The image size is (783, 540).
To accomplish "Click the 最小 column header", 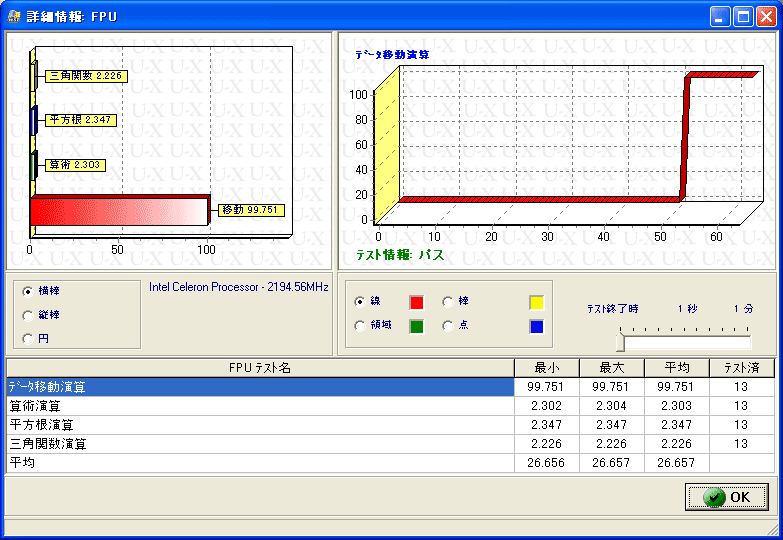I will (x=553, y=368).
